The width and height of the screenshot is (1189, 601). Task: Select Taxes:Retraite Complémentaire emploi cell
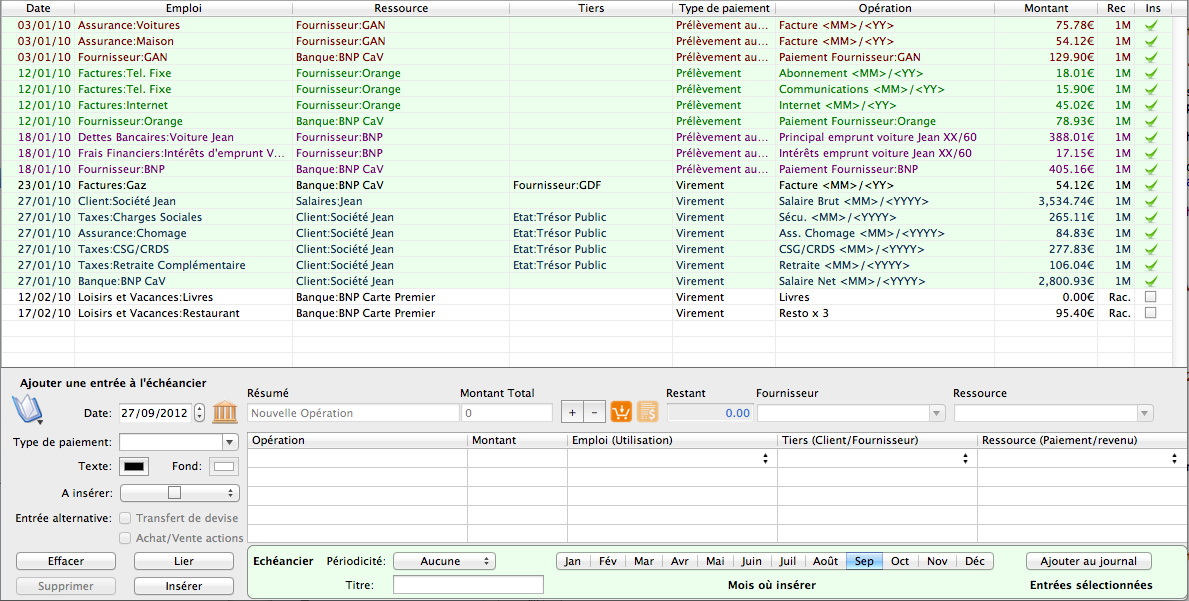[184, 265]
